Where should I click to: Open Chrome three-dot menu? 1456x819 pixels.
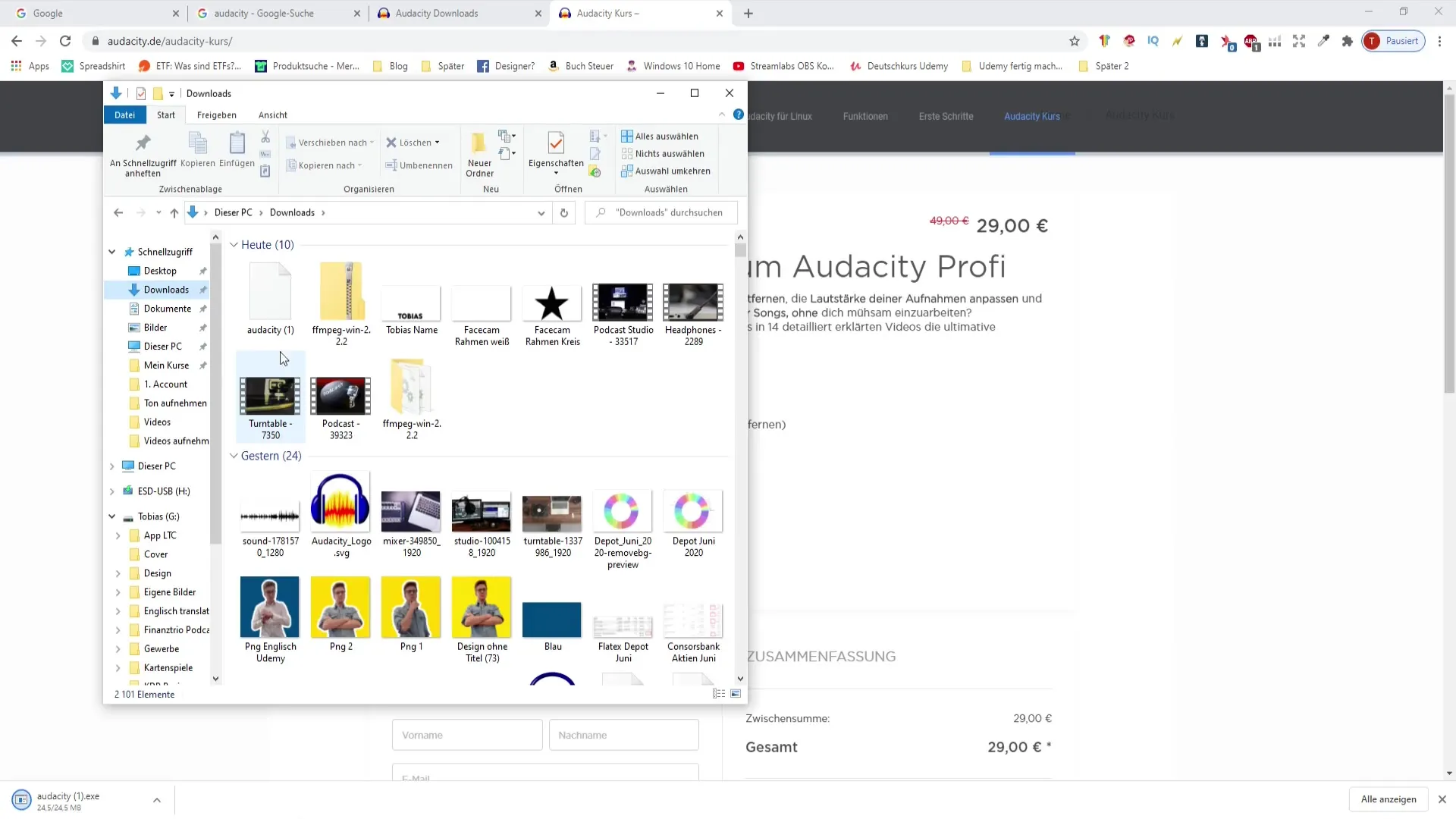point(1439,41)
